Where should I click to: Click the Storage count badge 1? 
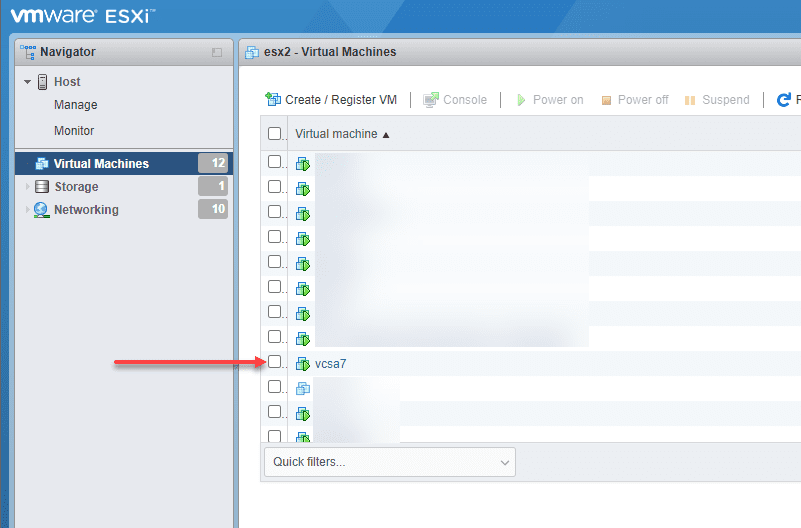click(213, 186)
